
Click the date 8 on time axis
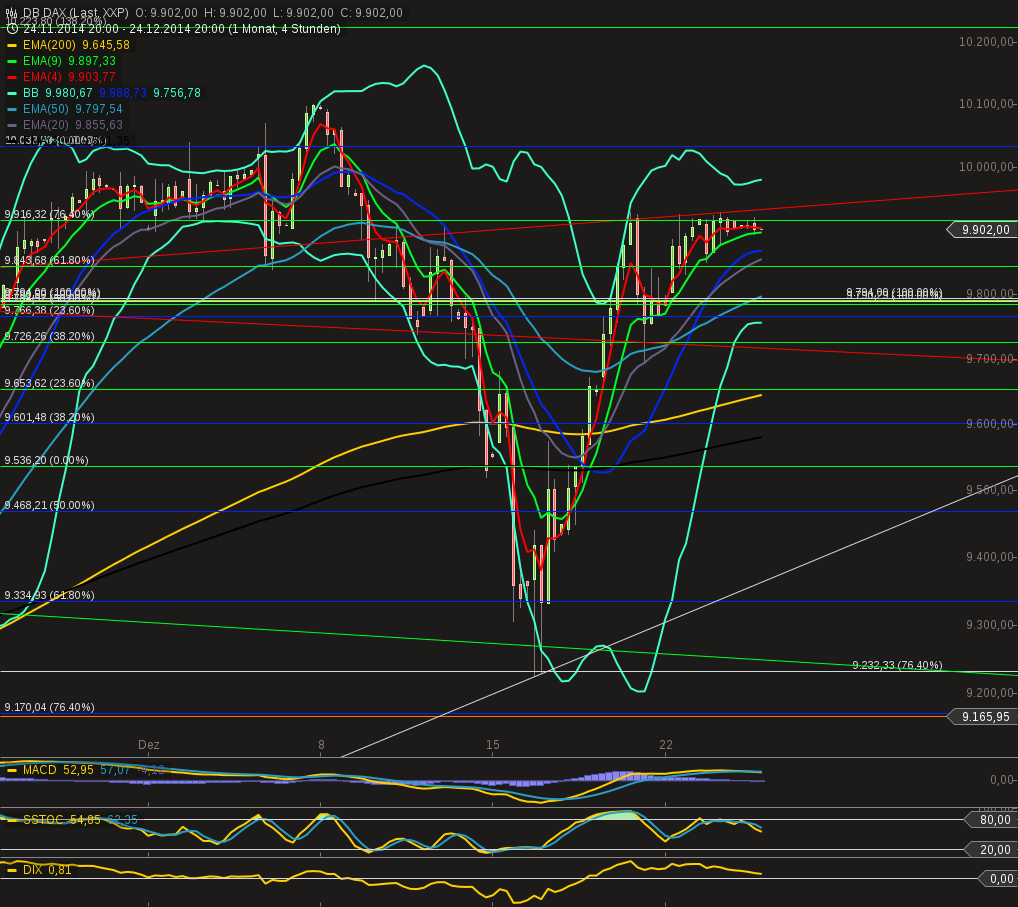click(321, 745)
